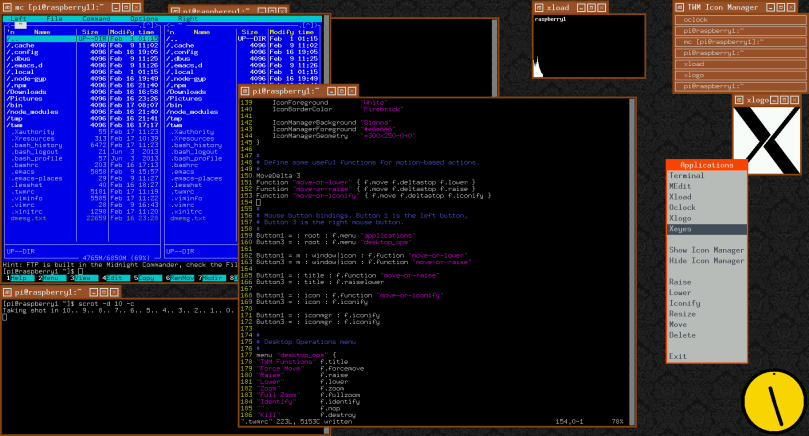Click Modify time header in left mc panel
Viewport: 809px width, 436px height.
[134, 32]
